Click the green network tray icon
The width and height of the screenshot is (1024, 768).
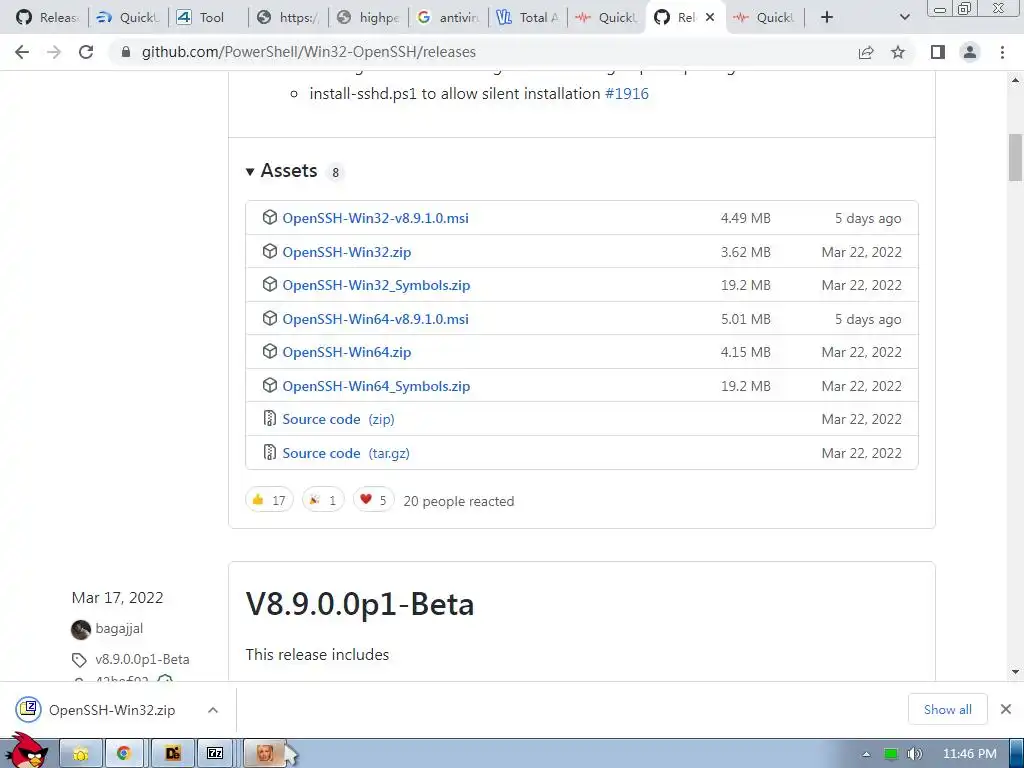[x=891, y=754]
